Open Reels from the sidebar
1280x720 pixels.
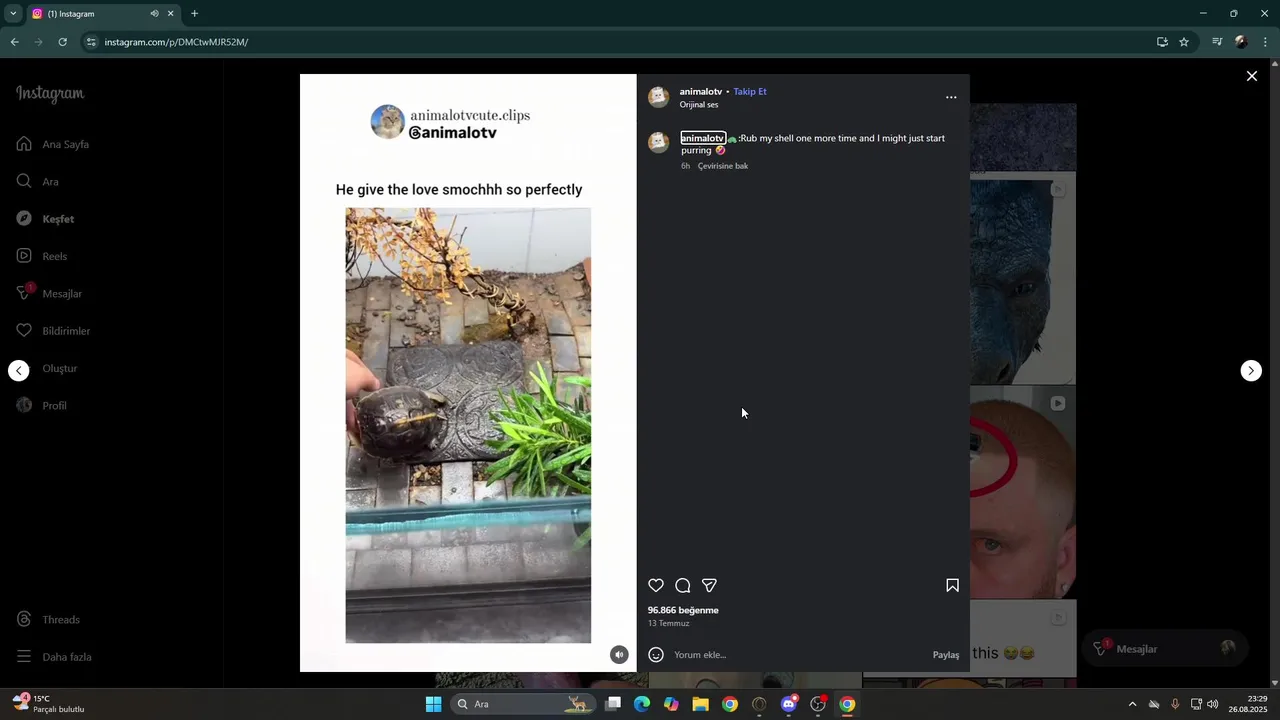click(x=42, y=256)
